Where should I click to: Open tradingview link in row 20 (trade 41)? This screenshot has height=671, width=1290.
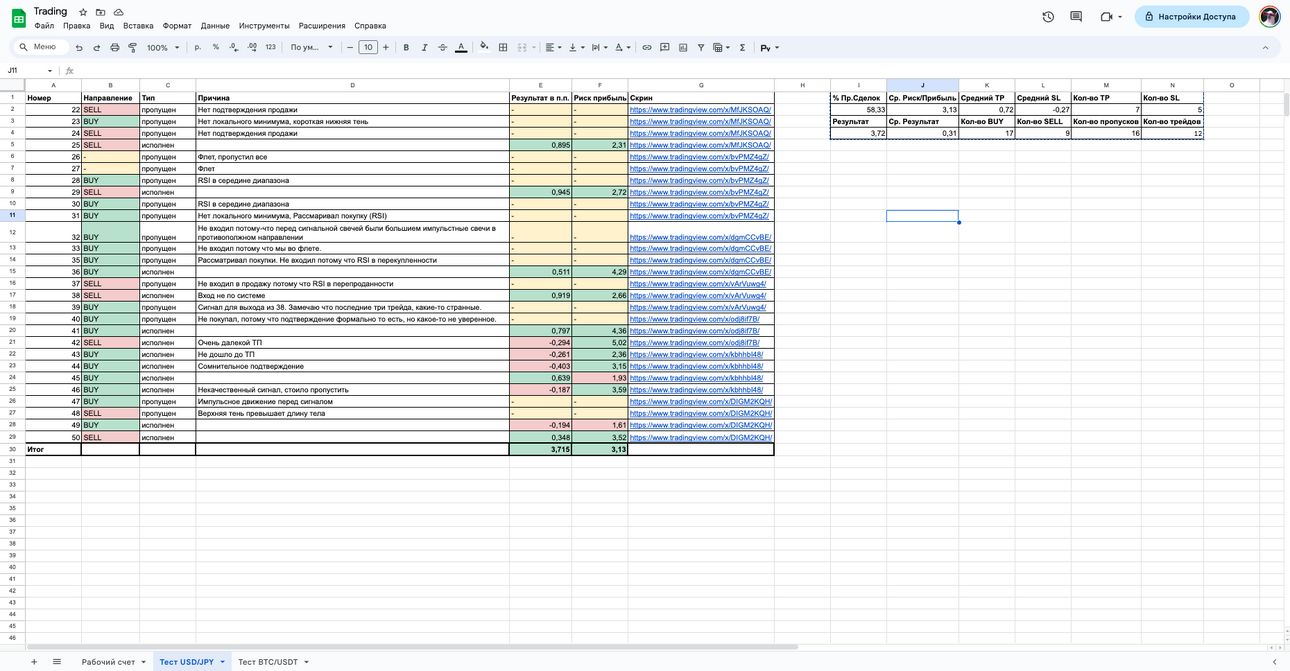(x=694, y=331)
